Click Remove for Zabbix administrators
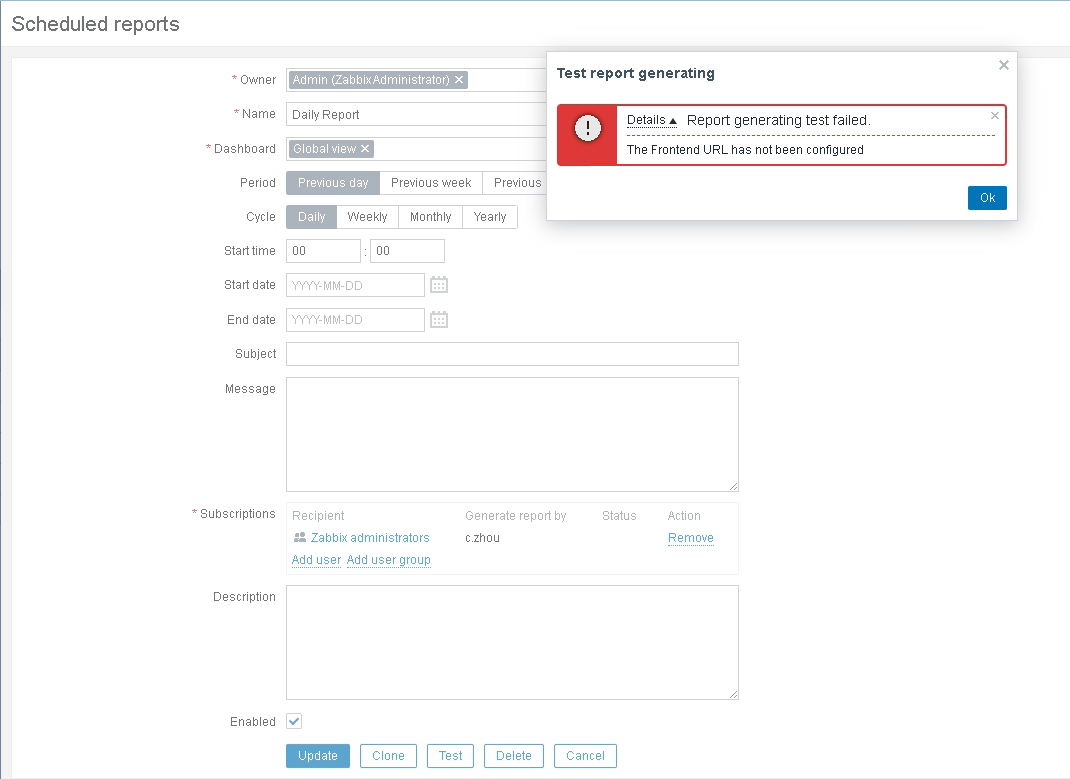1070x779 pixels. pyautogui.click(x=691, y=538)
